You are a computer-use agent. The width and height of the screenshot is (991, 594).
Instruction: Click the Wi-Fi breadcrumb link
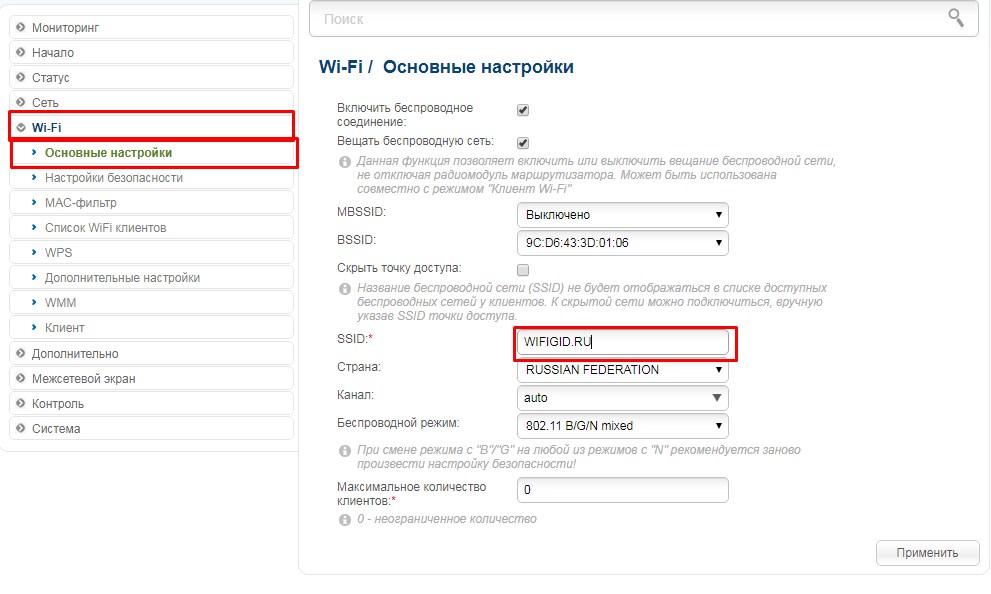click(341, 67)
